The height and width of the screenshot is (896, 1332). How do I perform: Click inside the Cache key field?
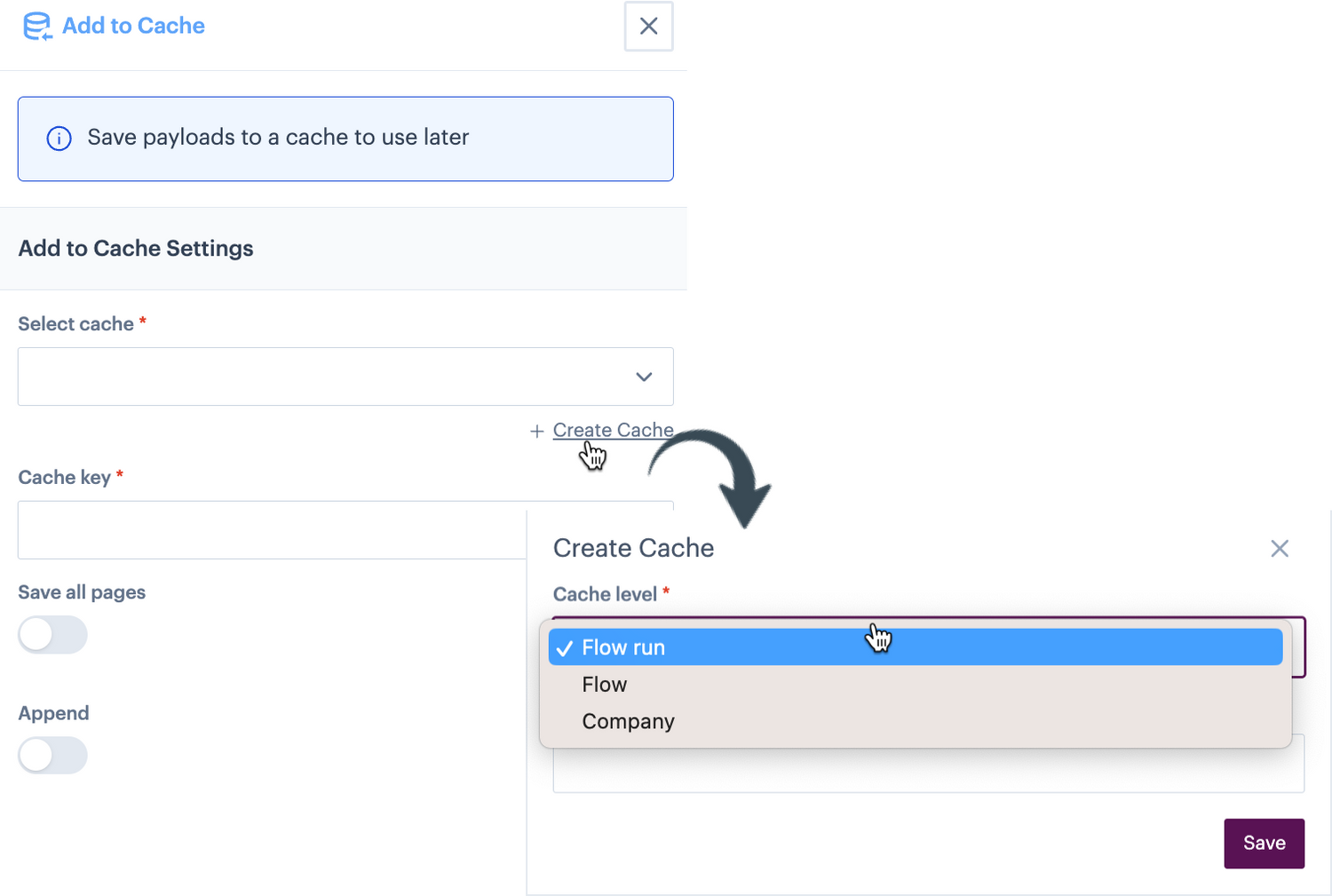(x=266, y=530)
